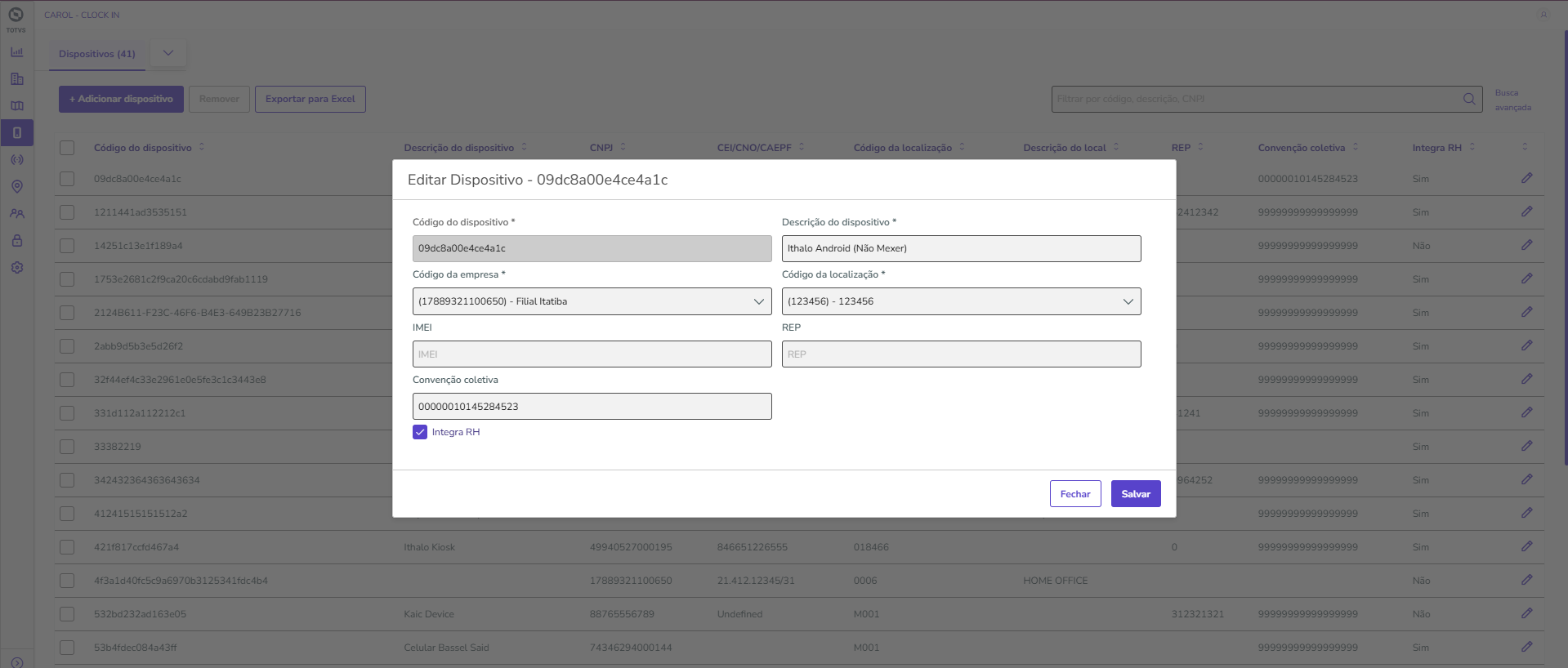Uncheck the Integra RH checkbox

pos(420,432)
